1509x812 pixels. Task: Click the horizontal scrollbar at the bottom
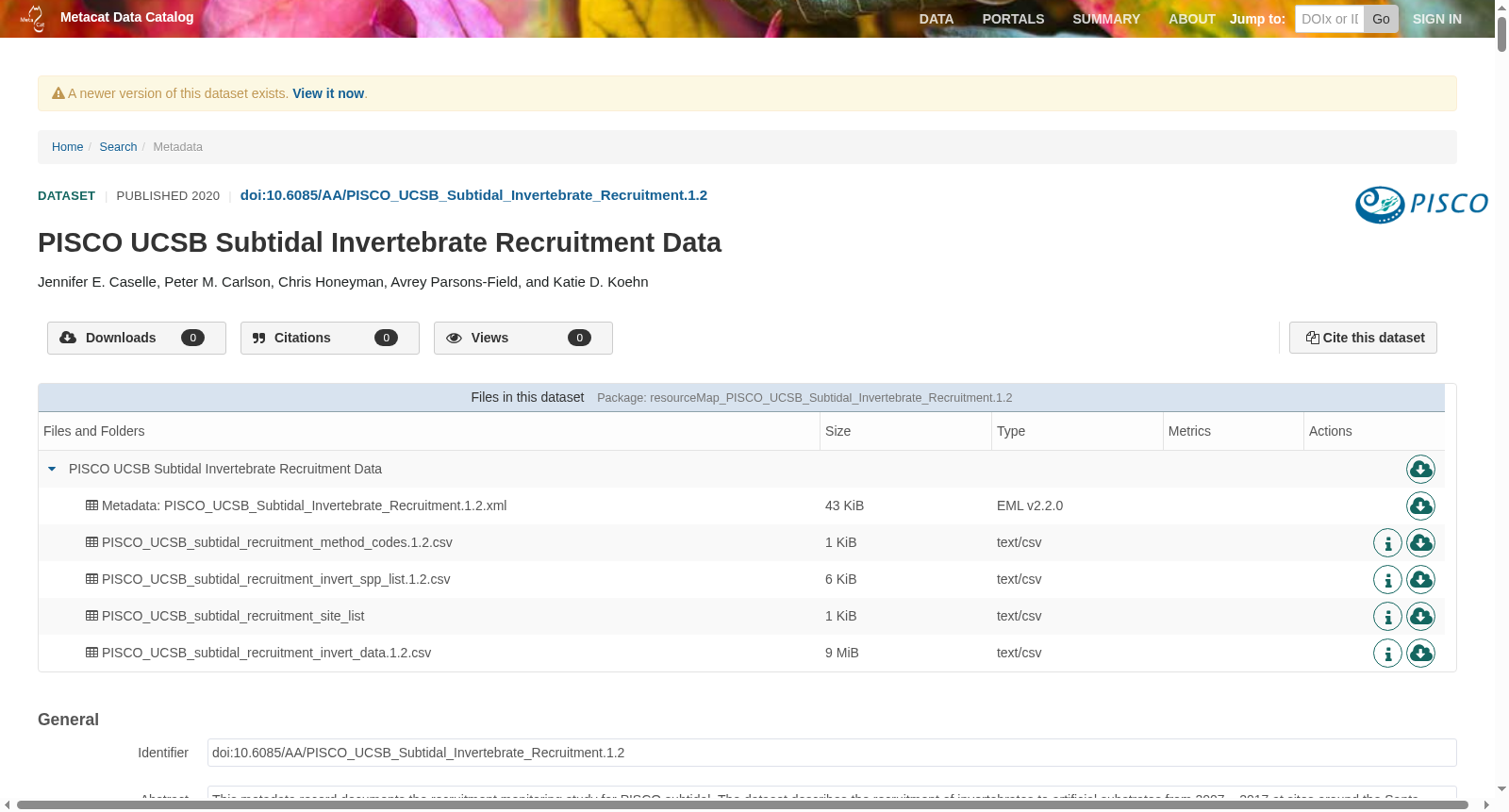click(742, 805)
